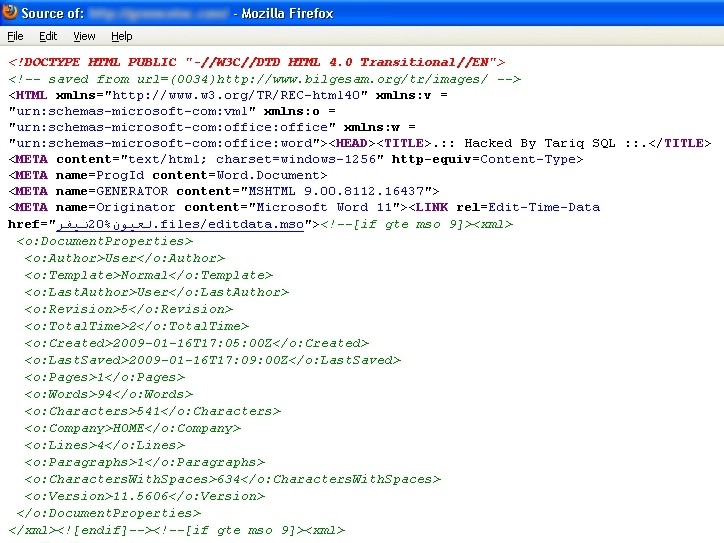The image size is (724, 543).
Task: Click the o:Template Normal line
Action: point(149,275)
